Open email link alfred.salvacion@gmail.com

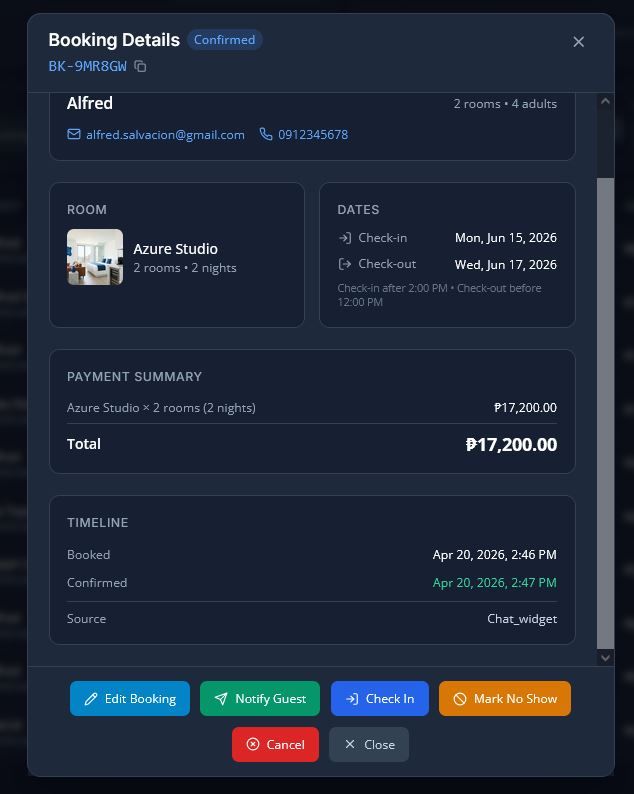click(165, 135)
